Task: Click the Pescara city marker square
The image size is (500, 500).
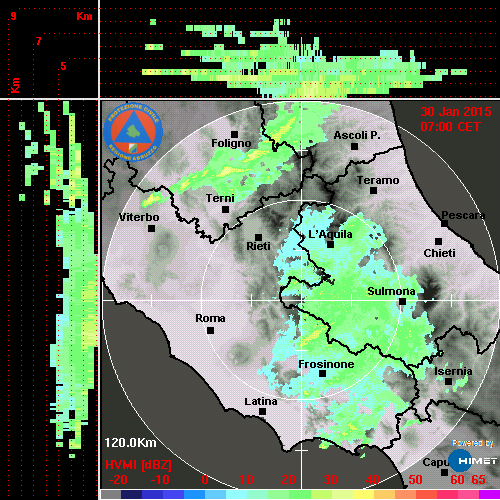Action: click(445, 223)
